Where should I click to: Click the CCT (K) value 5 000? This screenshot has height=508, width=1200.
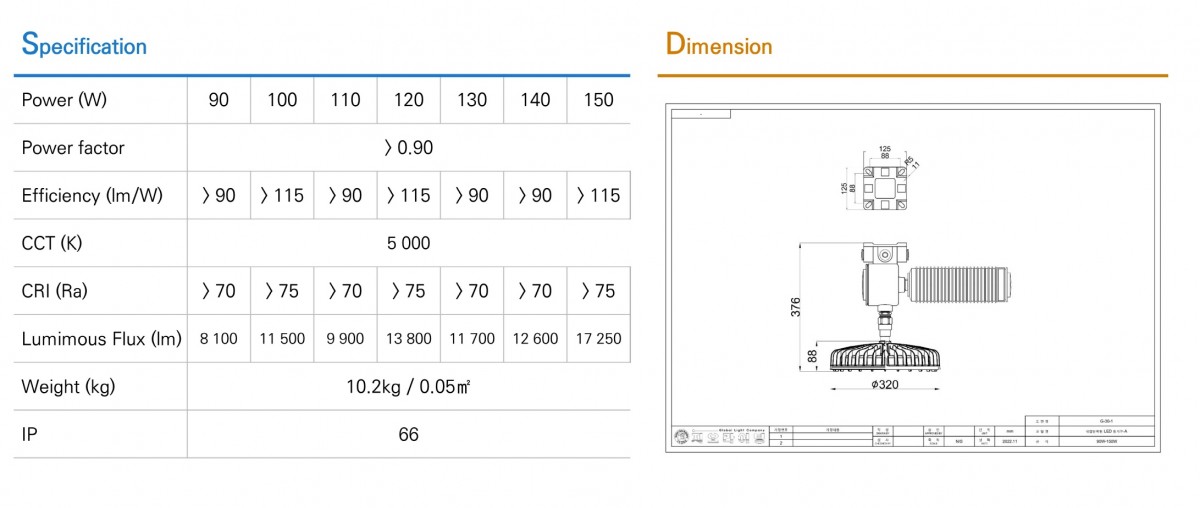(x=408, y=243)
